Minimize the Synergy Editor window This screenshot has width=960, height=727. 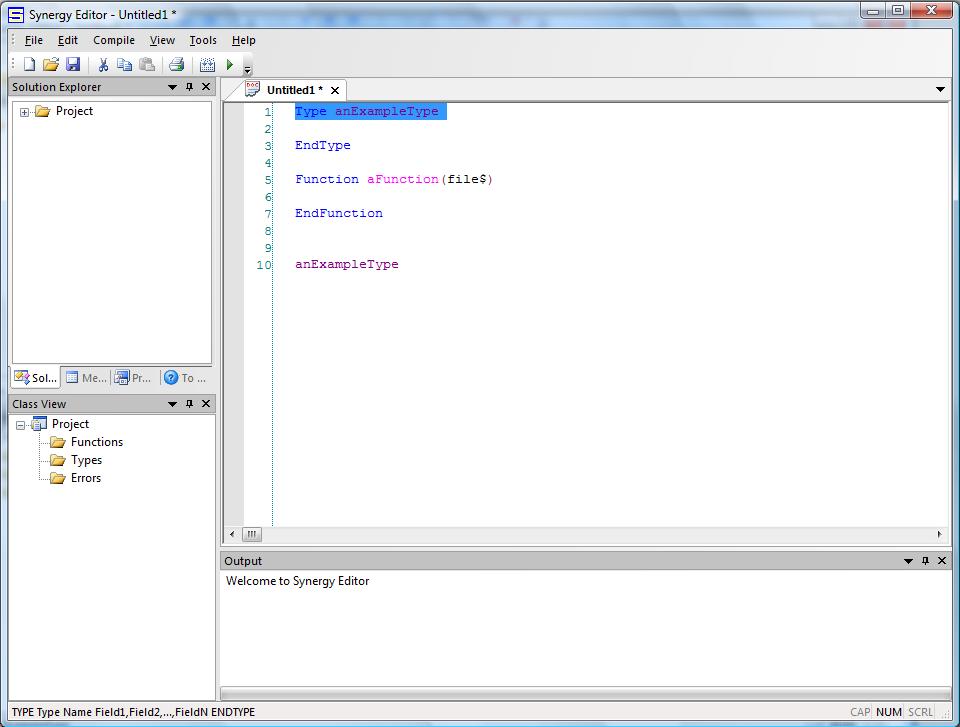pos(873,10)
